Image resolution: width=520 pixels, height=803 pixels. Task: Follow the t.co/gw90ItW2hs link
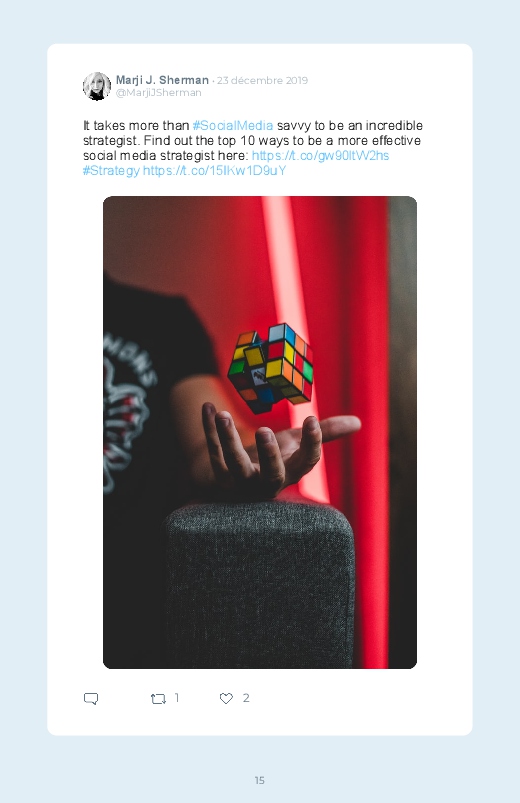pos(320,156)
